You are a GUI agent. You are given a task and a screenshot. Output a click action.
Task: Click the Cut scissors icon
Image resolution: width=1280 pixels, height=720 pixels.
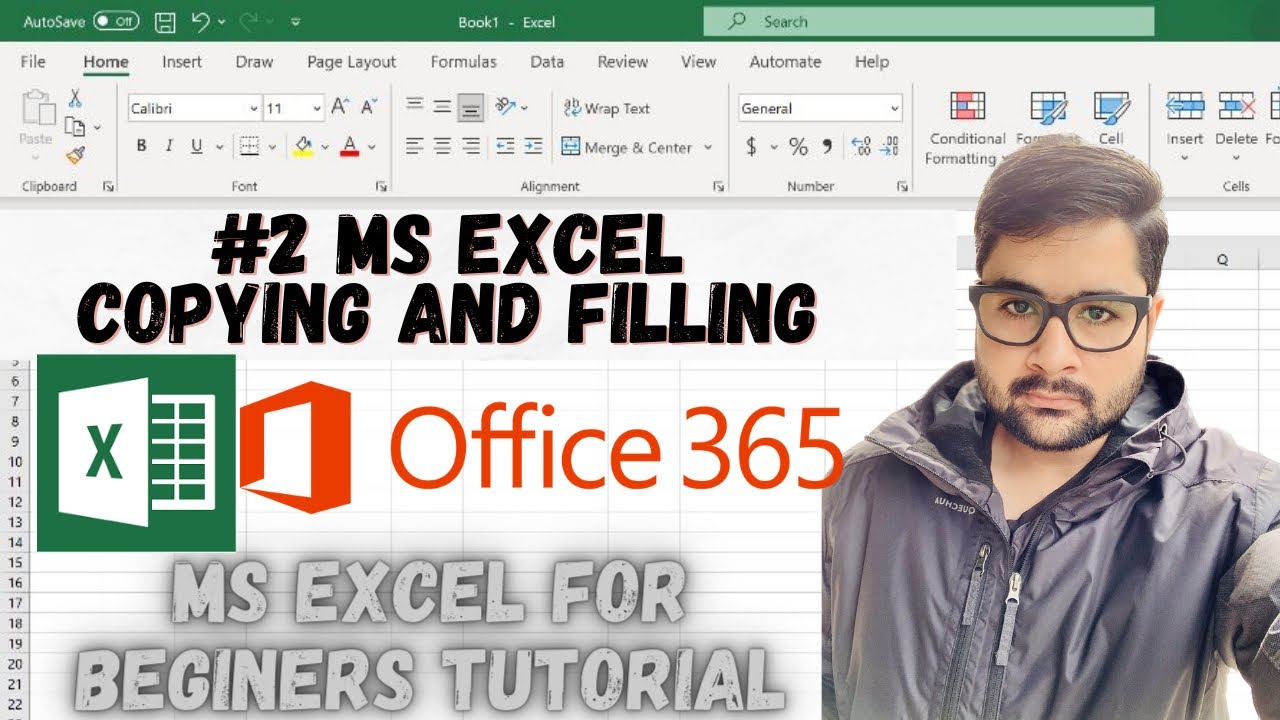[75, 99]
